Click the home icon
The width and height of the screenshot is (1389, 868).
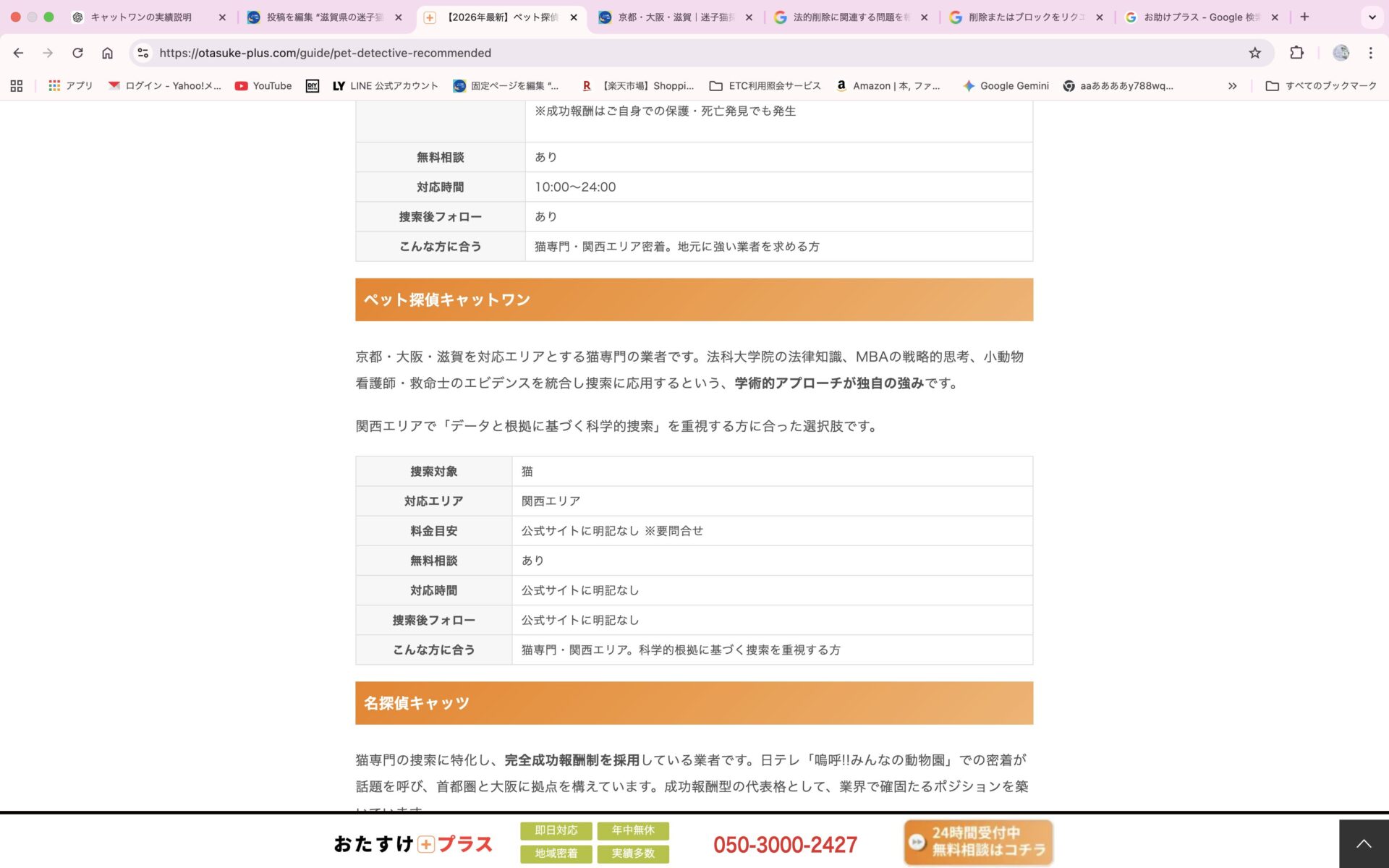107,53
